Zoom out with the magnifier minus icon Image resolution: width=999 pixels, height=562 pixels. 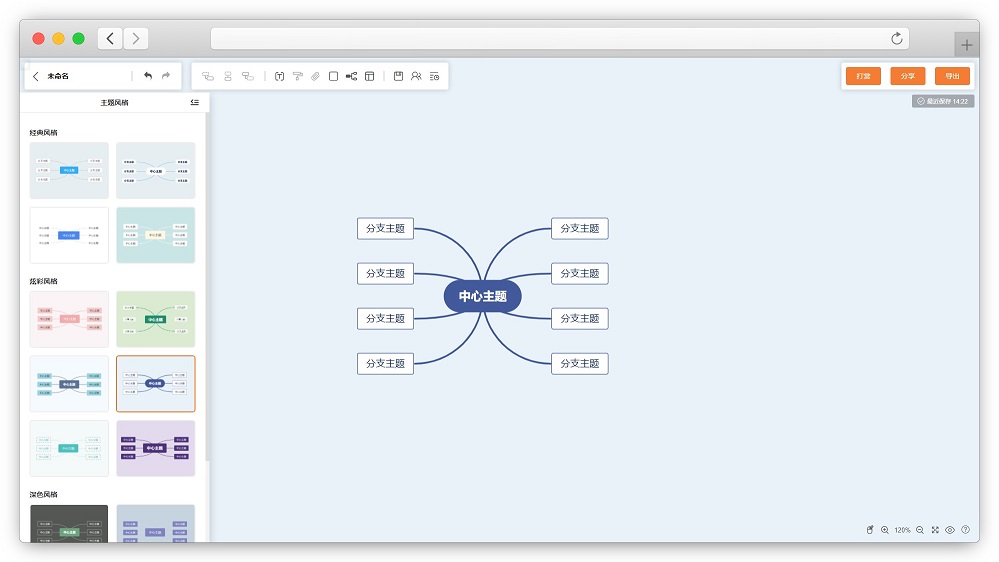click(x=920, y=530)
